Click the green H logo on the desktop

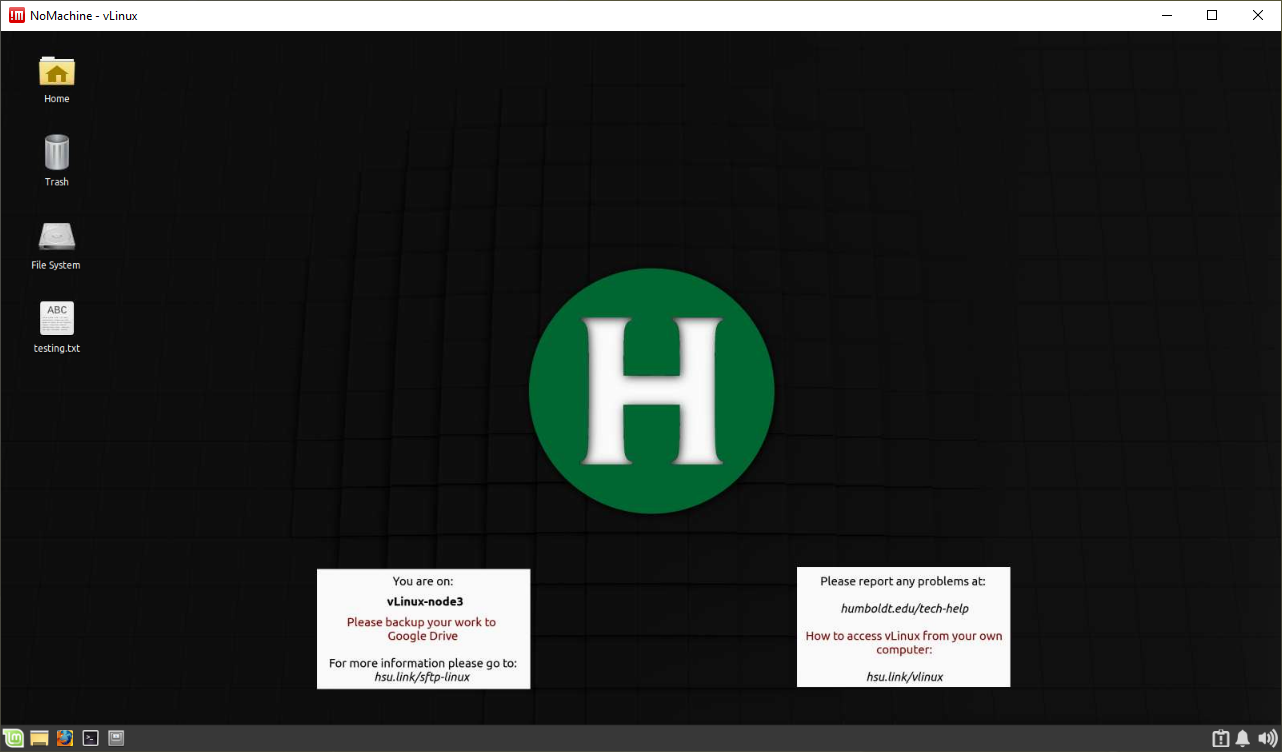tap(652, 391)
